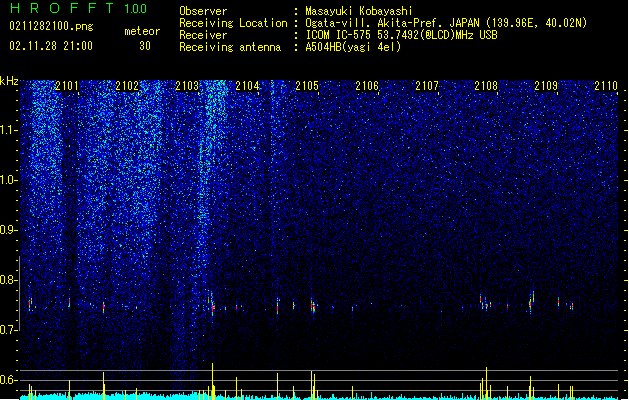Click the 2102 time marker
The image size is (629, 400).
127,86
